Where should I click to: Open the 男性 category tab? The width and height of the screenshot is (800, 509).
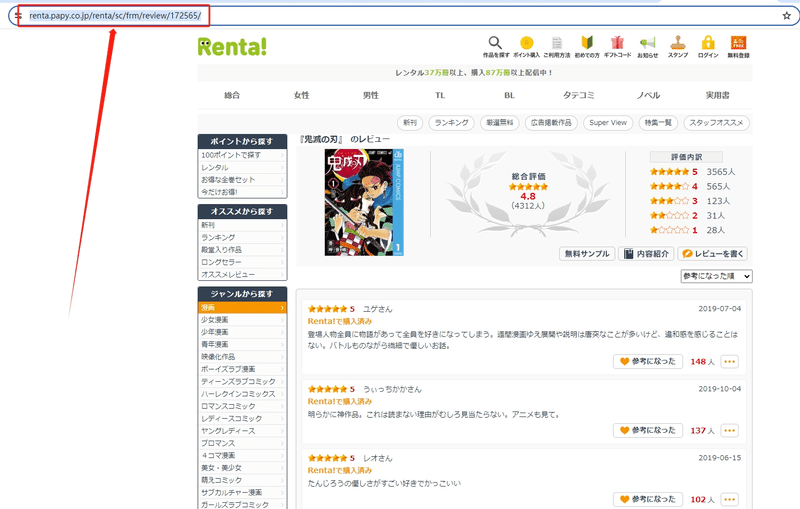(x=371, y=95)
